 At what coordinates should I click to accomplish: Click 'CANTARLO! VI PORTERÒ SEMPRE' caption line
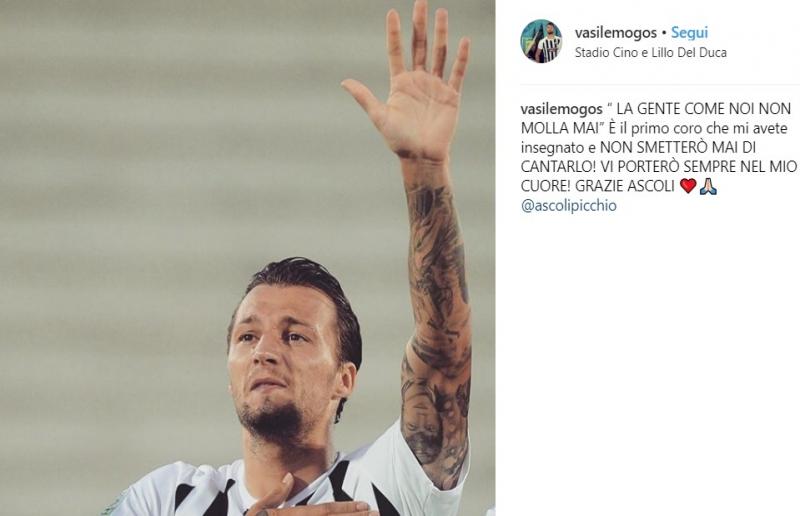click(x=621, y=167)
